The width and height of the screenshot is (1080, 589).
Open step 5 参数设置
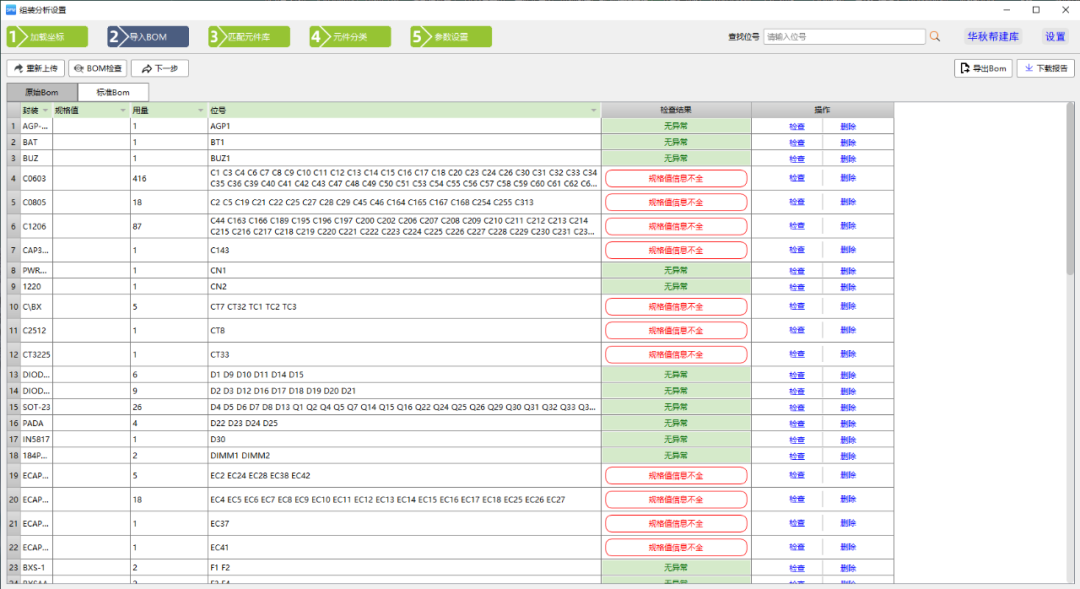coord(451,37)
